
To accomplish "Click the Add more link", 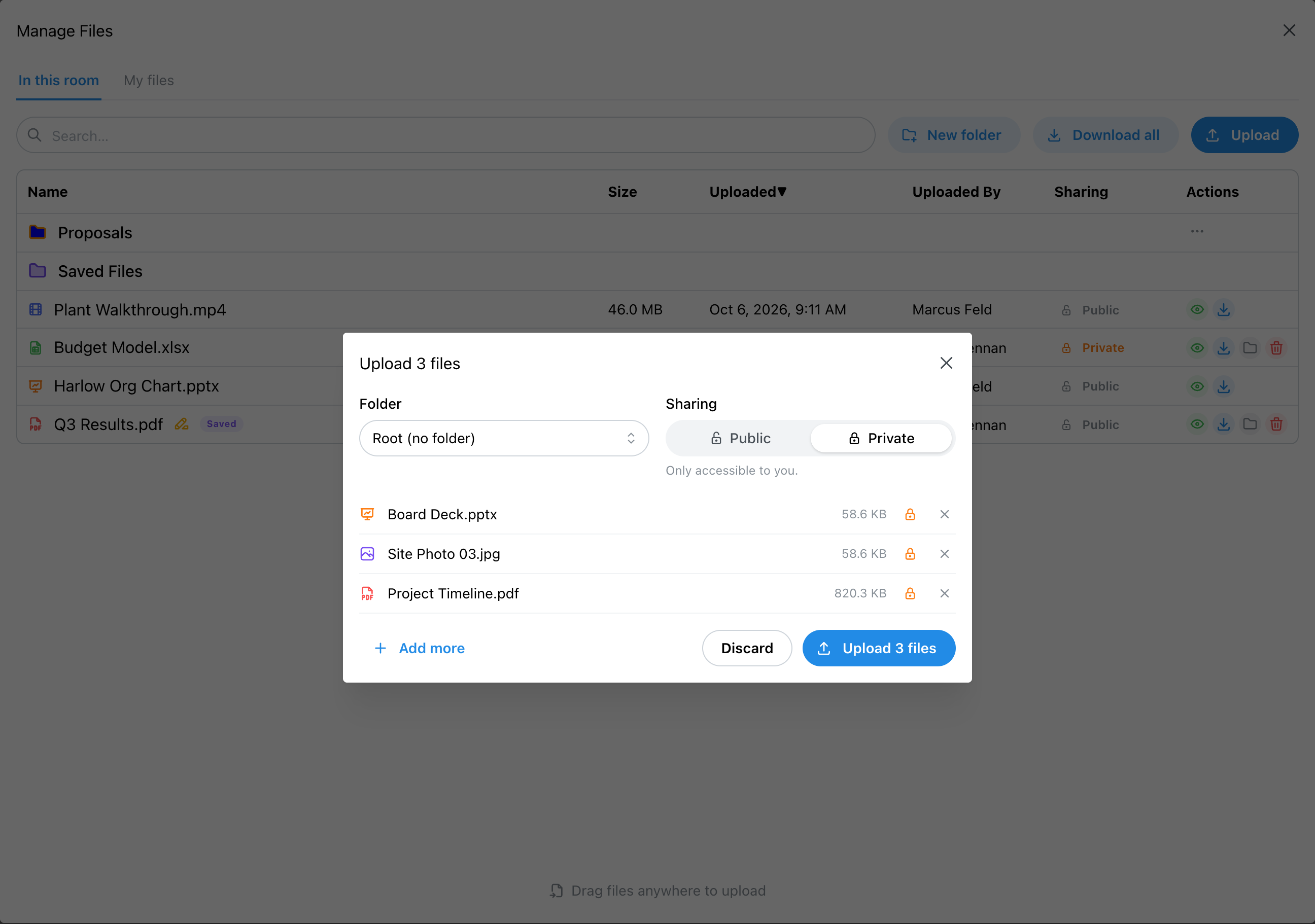I will pyautogui.click(x=419, y=648).
